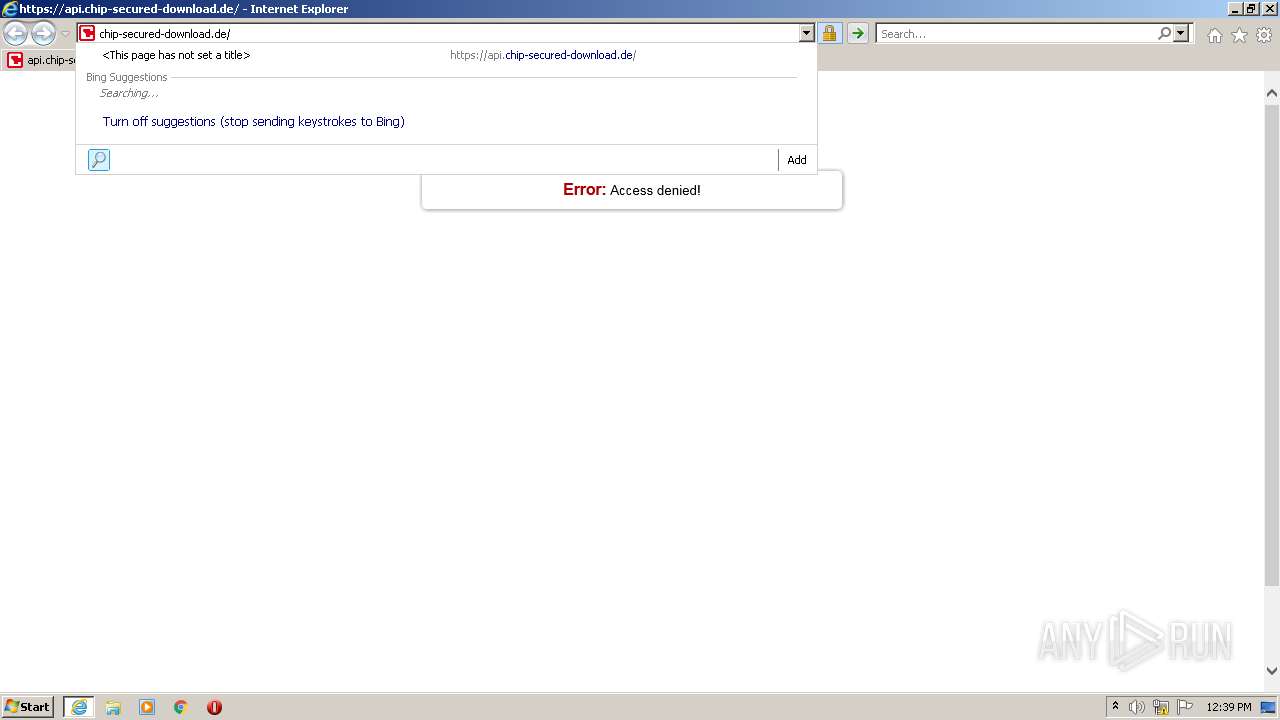Close the Internet Explorer window
This screenshot has height=720, width=1280.
pyautogui.click(x=1269, y=9)
